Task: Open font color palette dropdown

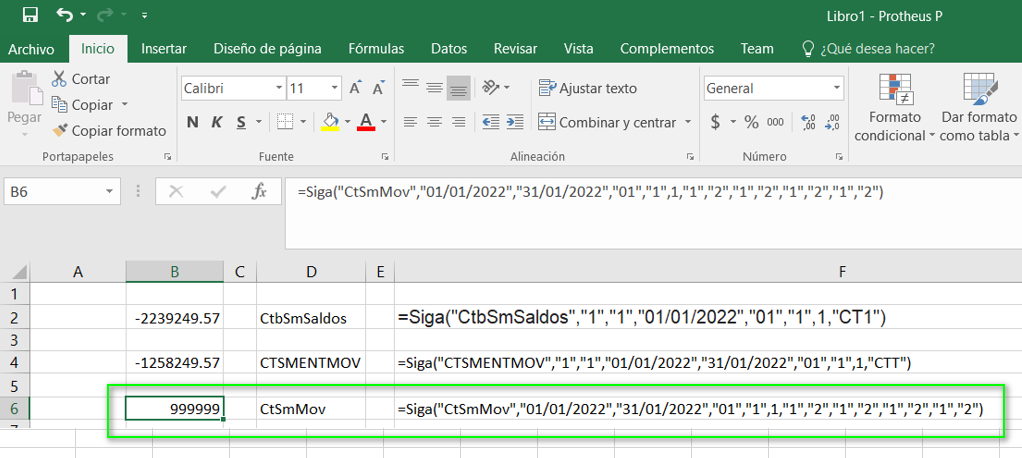Action: pyautogui.click(x=383, y=122)
